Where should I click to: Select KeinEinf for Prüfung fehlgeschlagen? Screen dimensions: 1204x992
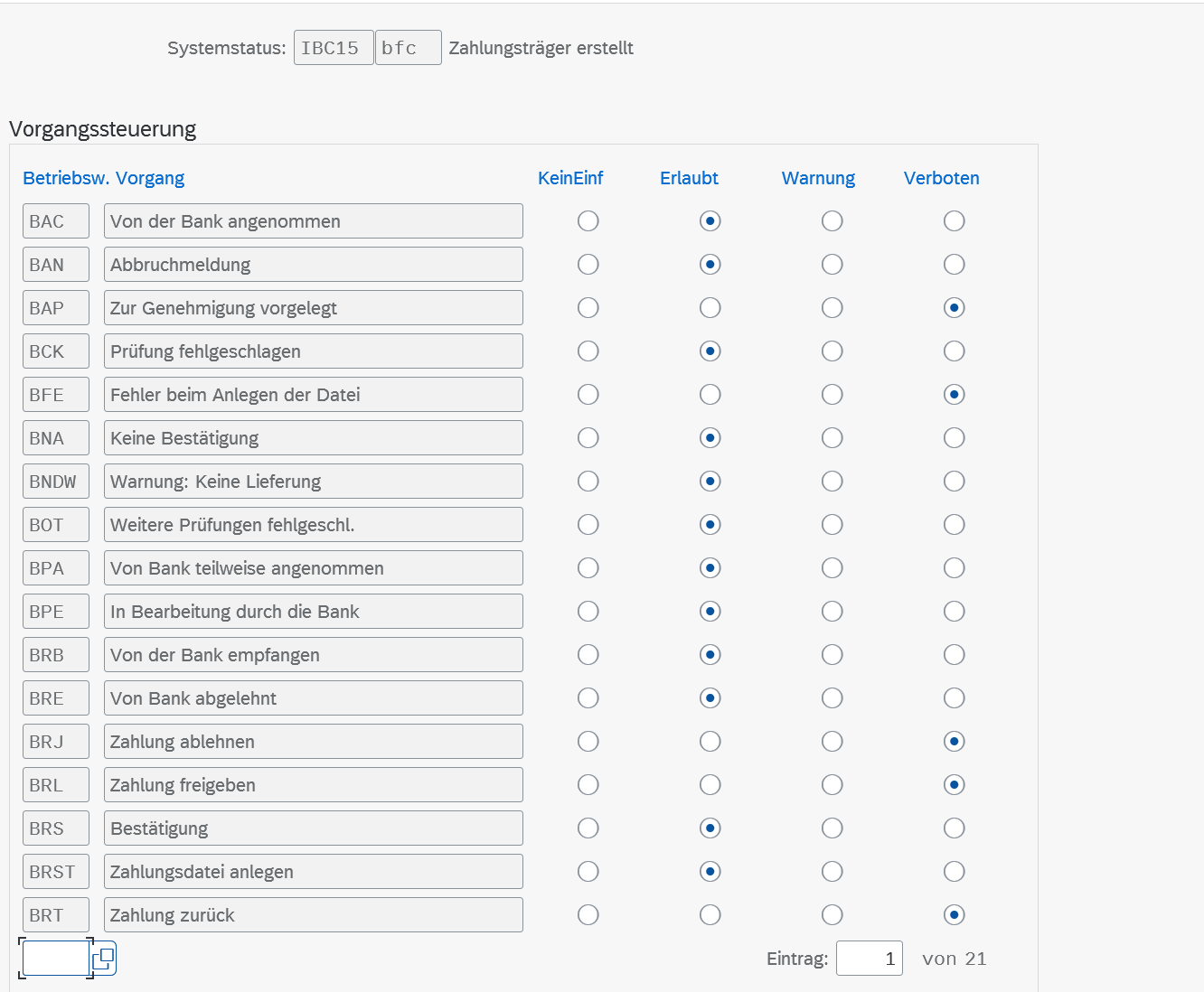[x=588, y=351]
